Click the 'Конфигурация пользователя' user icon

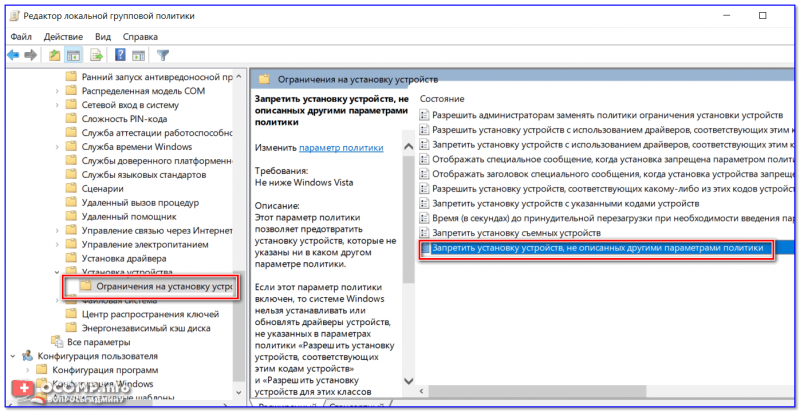[x=29, y=355]
